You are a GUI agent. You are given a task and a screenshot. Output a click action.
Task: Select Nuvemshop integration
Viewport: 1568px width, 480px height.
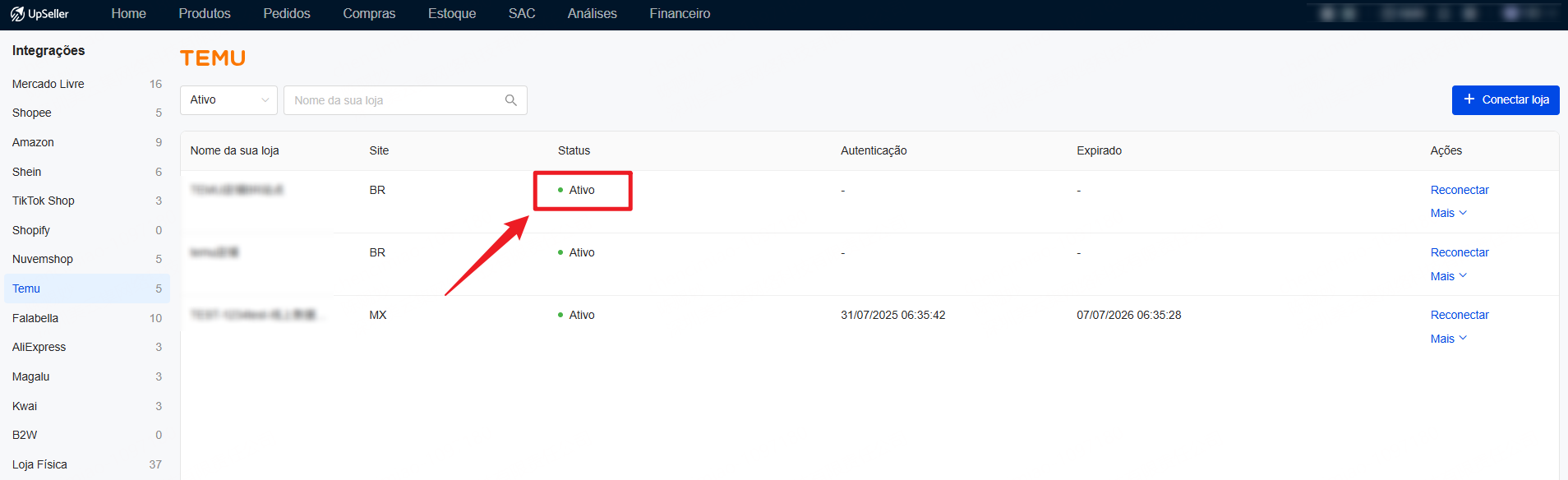pos(86,259)
